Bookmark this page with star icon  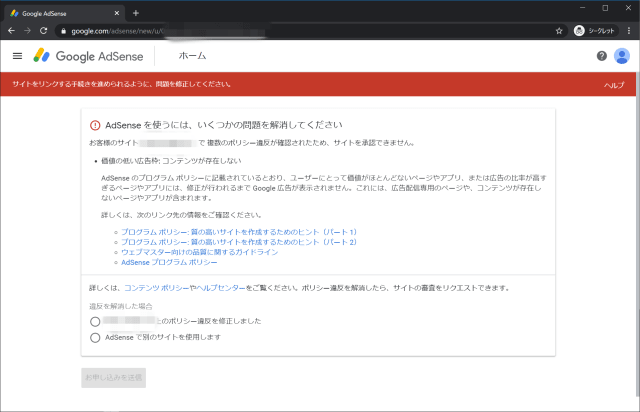pyautogui.click(x=559, y=31)
